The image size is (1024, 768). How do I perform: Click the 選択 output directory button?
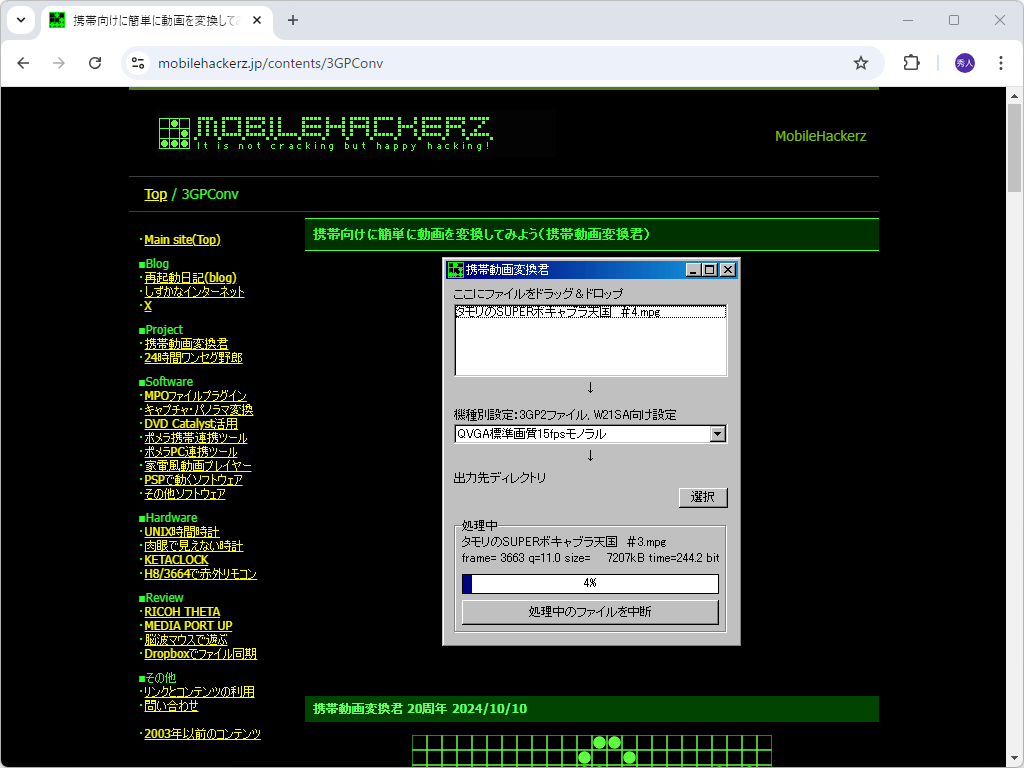point(703,497)
